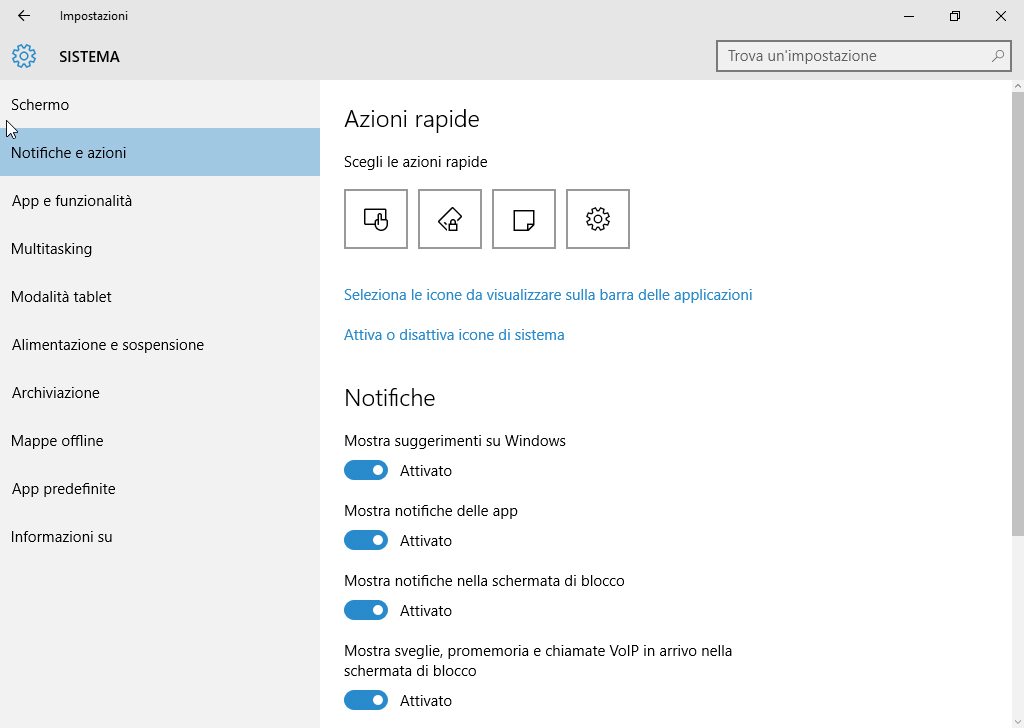Open Alimentazione e sospensione settings
Viewport: 1024px width, 728px height.
tap(108, 345)
